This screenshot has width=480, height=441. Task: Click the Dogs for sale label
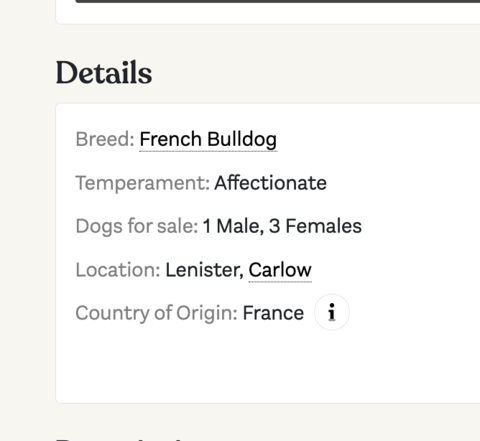click(x=137, y=226)
